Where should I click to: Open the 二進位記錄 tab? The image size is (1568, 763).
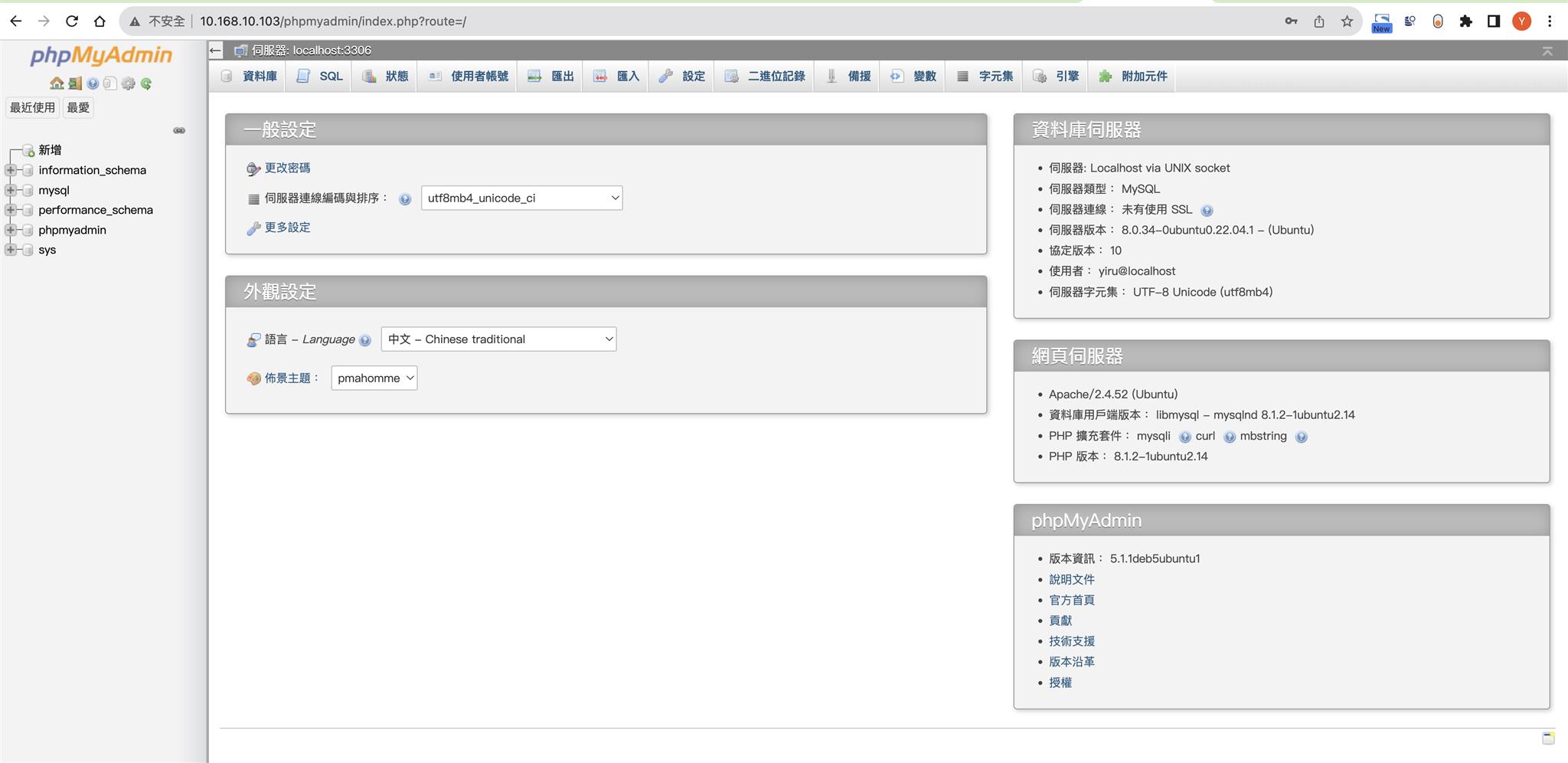click(x=765, y=76)
